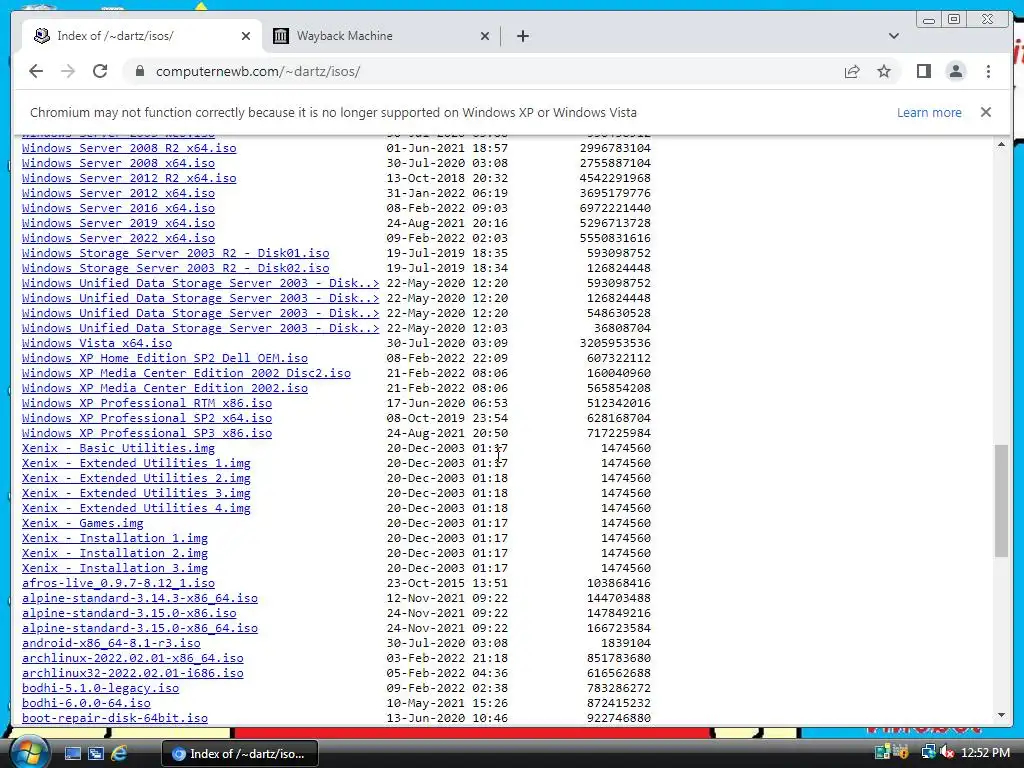1024x768 pixels.
Task: Open a new tab with plus button
Action: 522,36
